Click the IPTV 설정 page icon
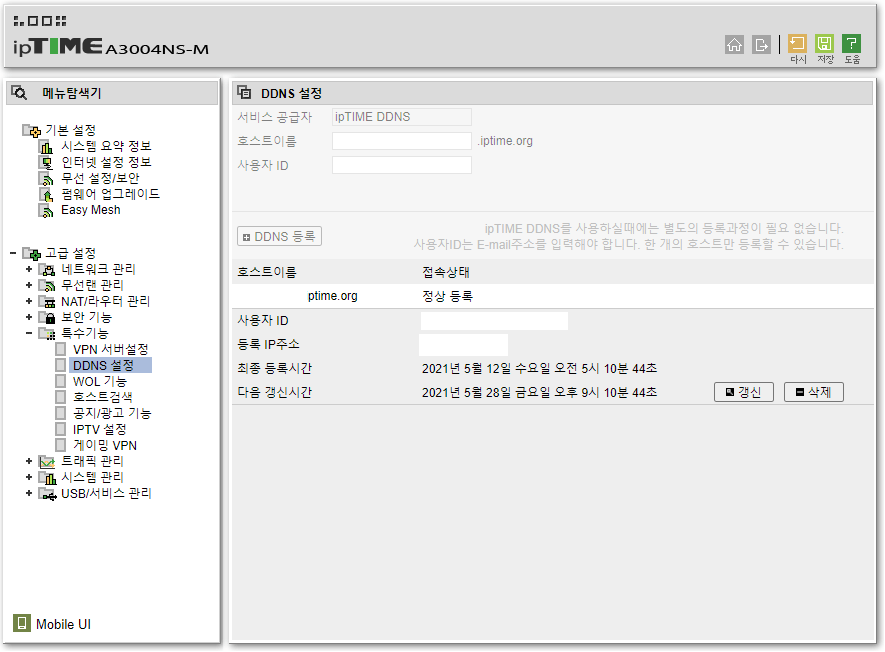Screen dimensions: 885x652 (60, 430)
